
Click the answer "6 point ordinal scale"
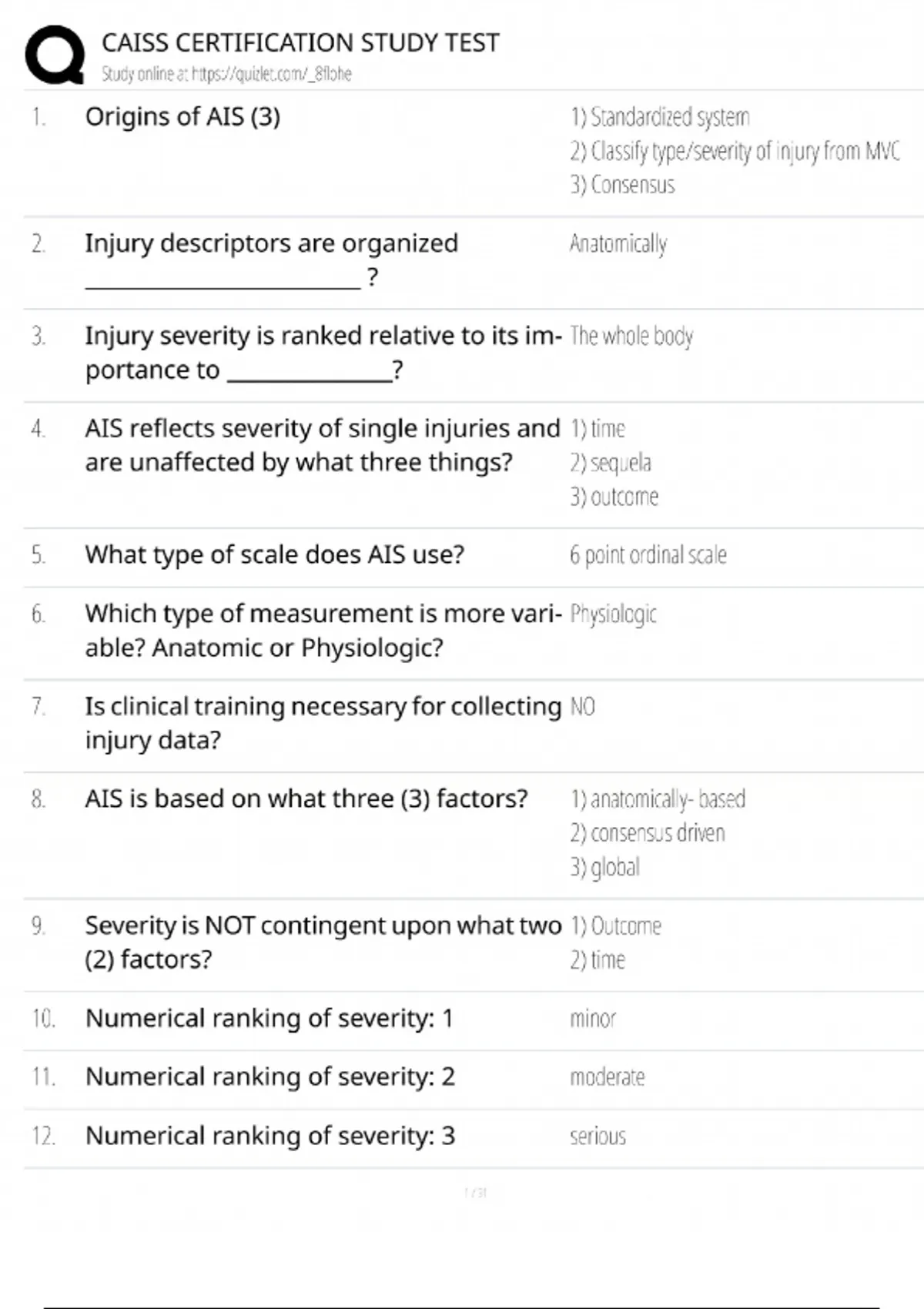click(x=648, y=555)
